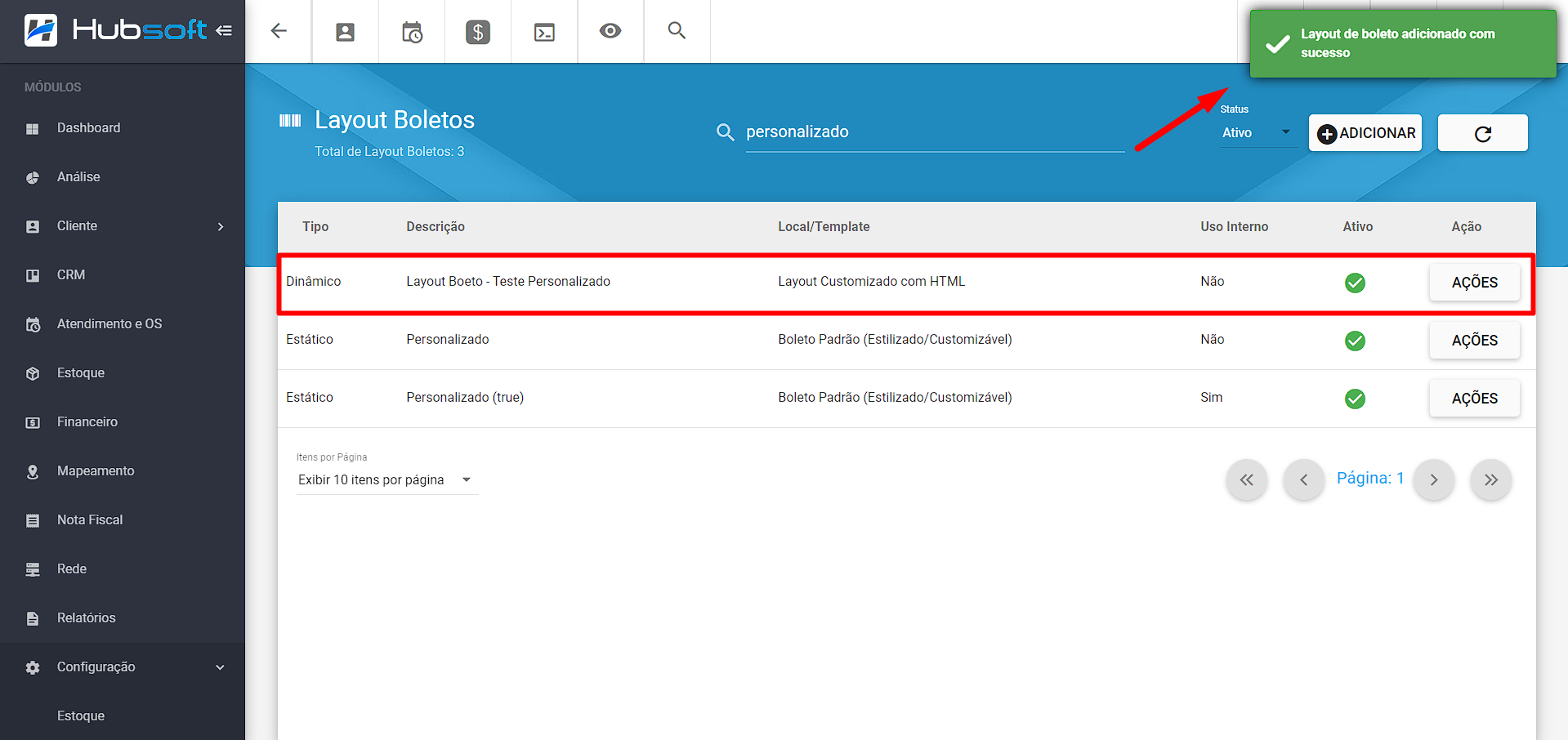The width and height of the screenshot is (1568, 740).
Task: Click the Hubsoft logo
Action: (115, 30)
